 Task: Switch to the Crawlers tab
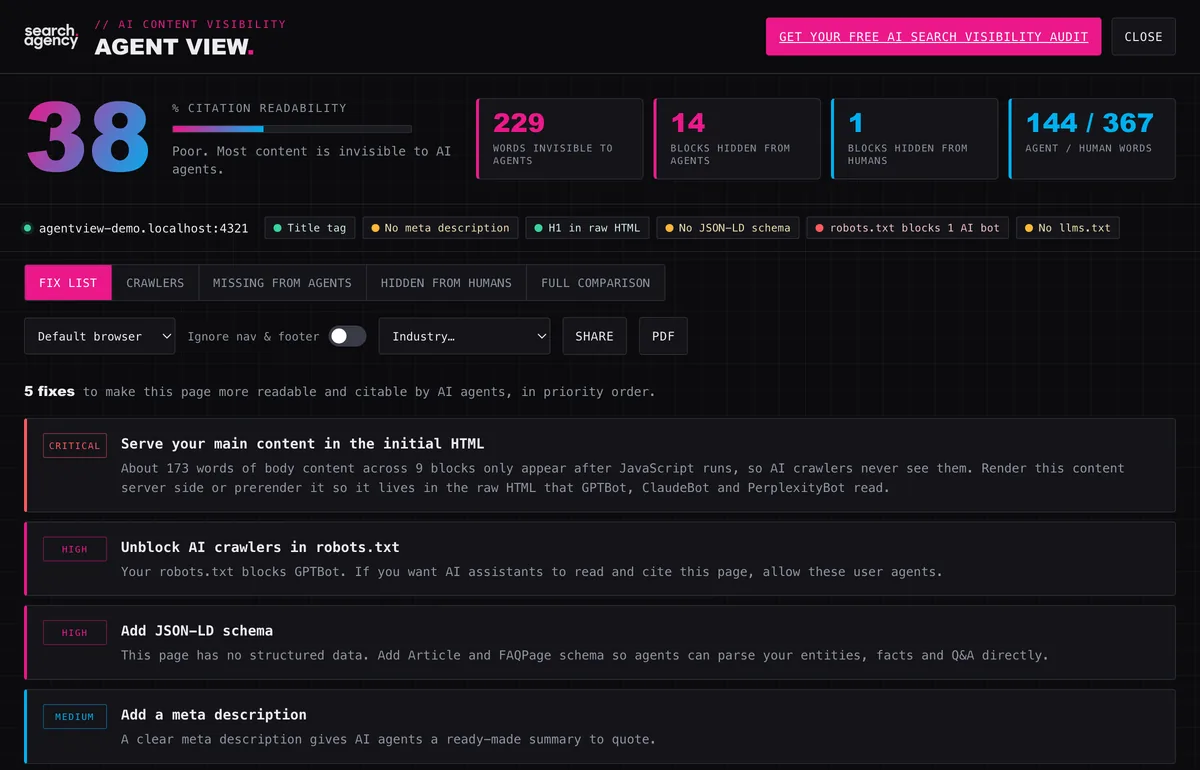coord(155,283)
